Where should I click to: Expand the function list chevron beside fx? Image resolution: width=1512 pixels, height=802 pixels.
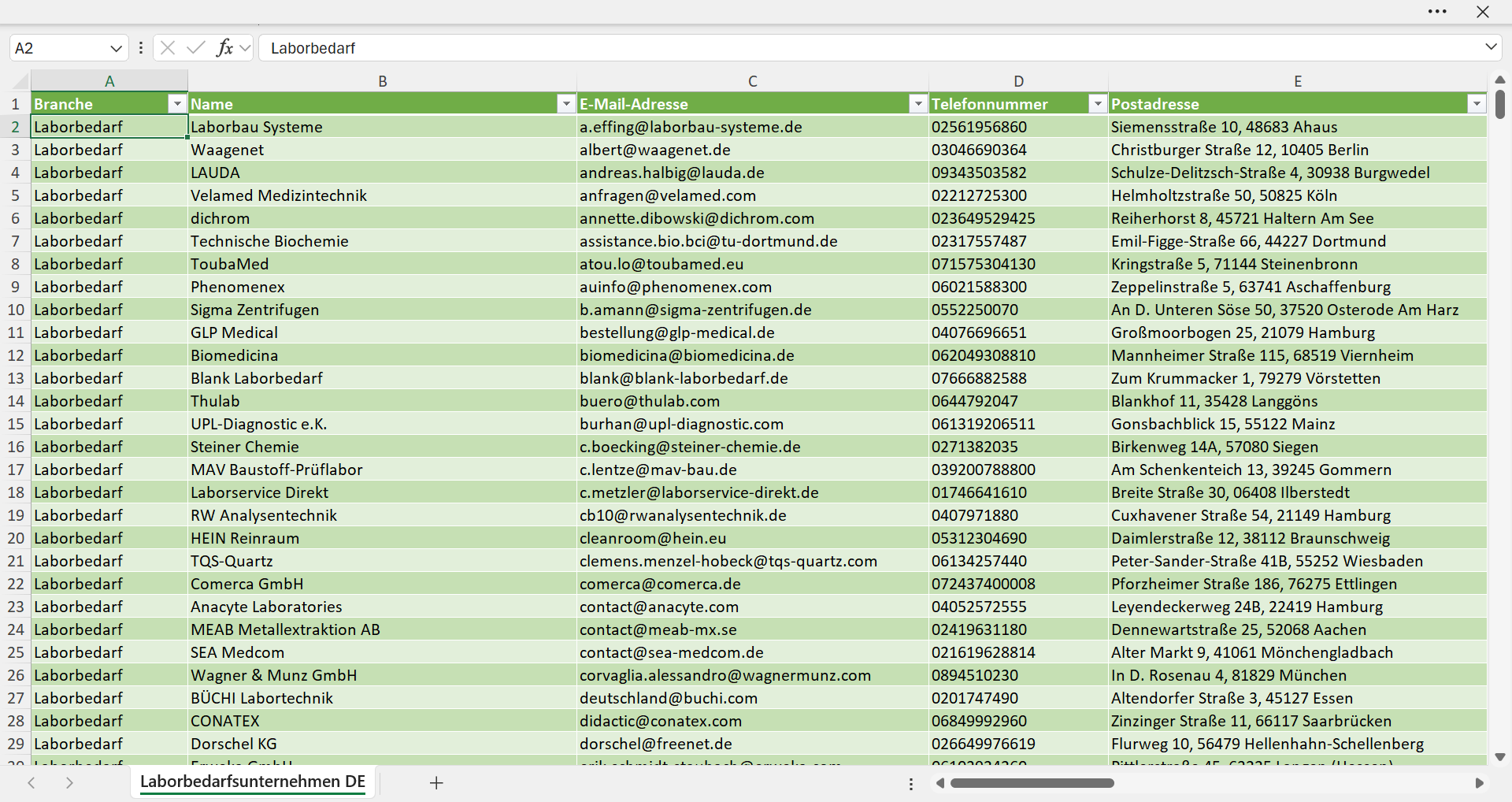click(x=245, y=48)
